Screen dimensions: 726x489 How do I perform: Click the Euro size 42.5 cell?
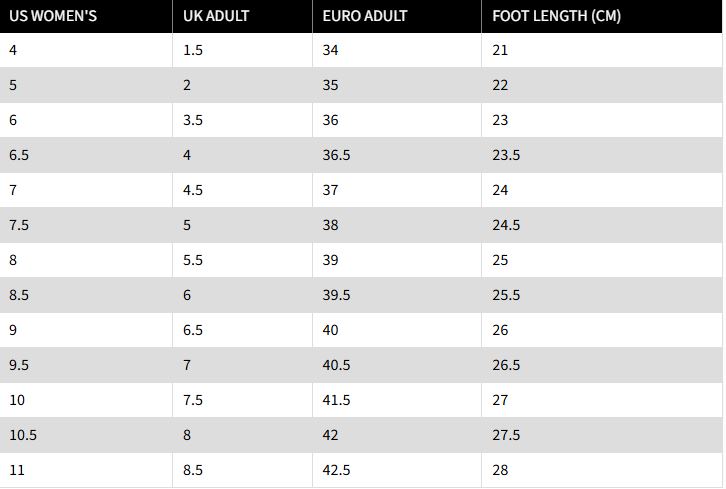click(337, 470)
